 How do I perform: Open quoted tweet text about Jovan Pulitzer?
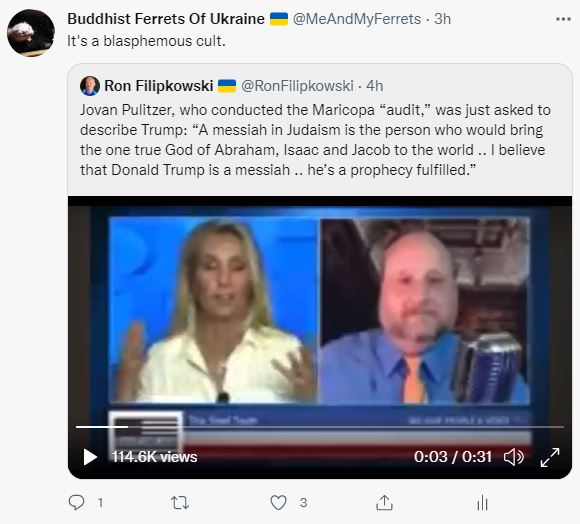(315, 140)
